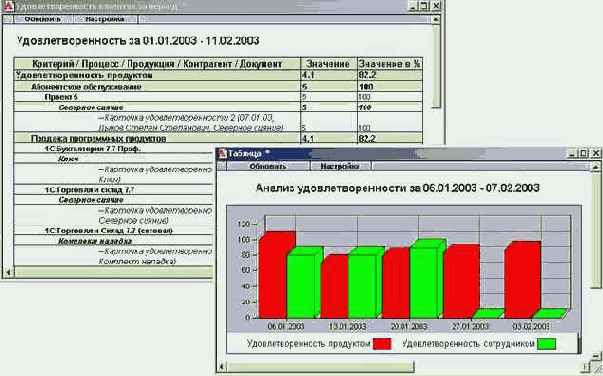Close the back report window
This screenshot has height=376, width=603.
[x=436, y=6]
